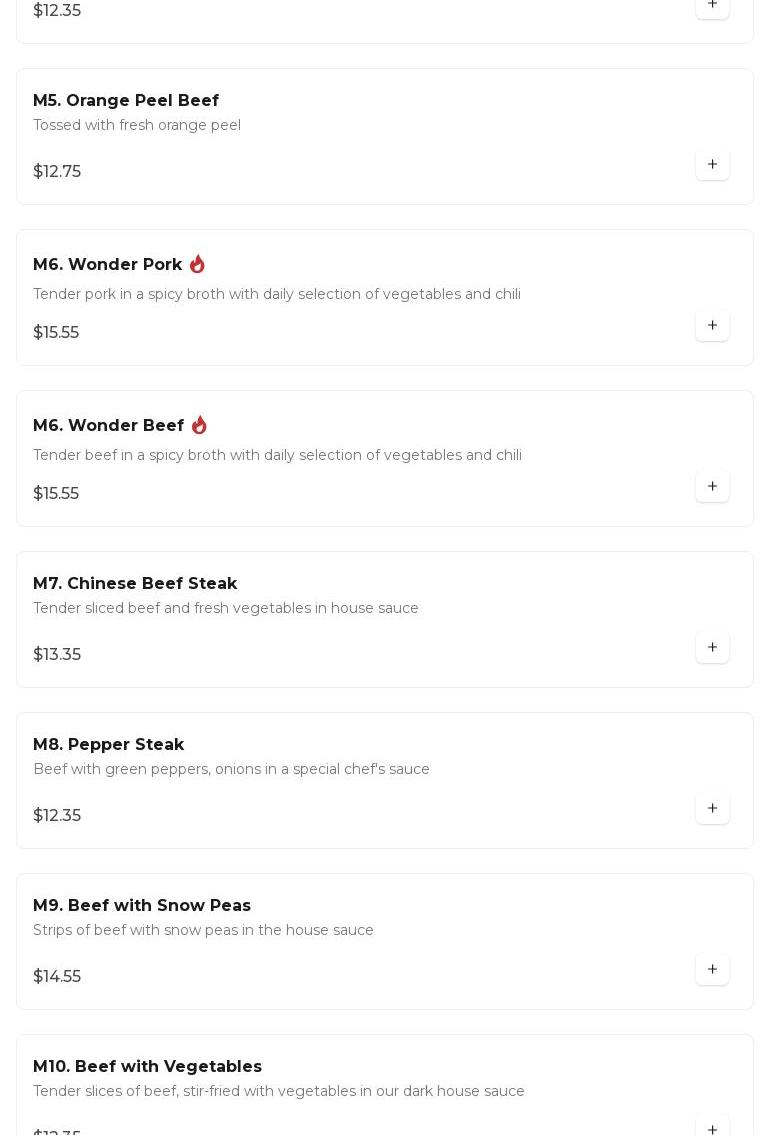This screenshot has width=770, height=1135.
Task: Click the spicy flame icon on Wonder Beef
Action: 199,425
